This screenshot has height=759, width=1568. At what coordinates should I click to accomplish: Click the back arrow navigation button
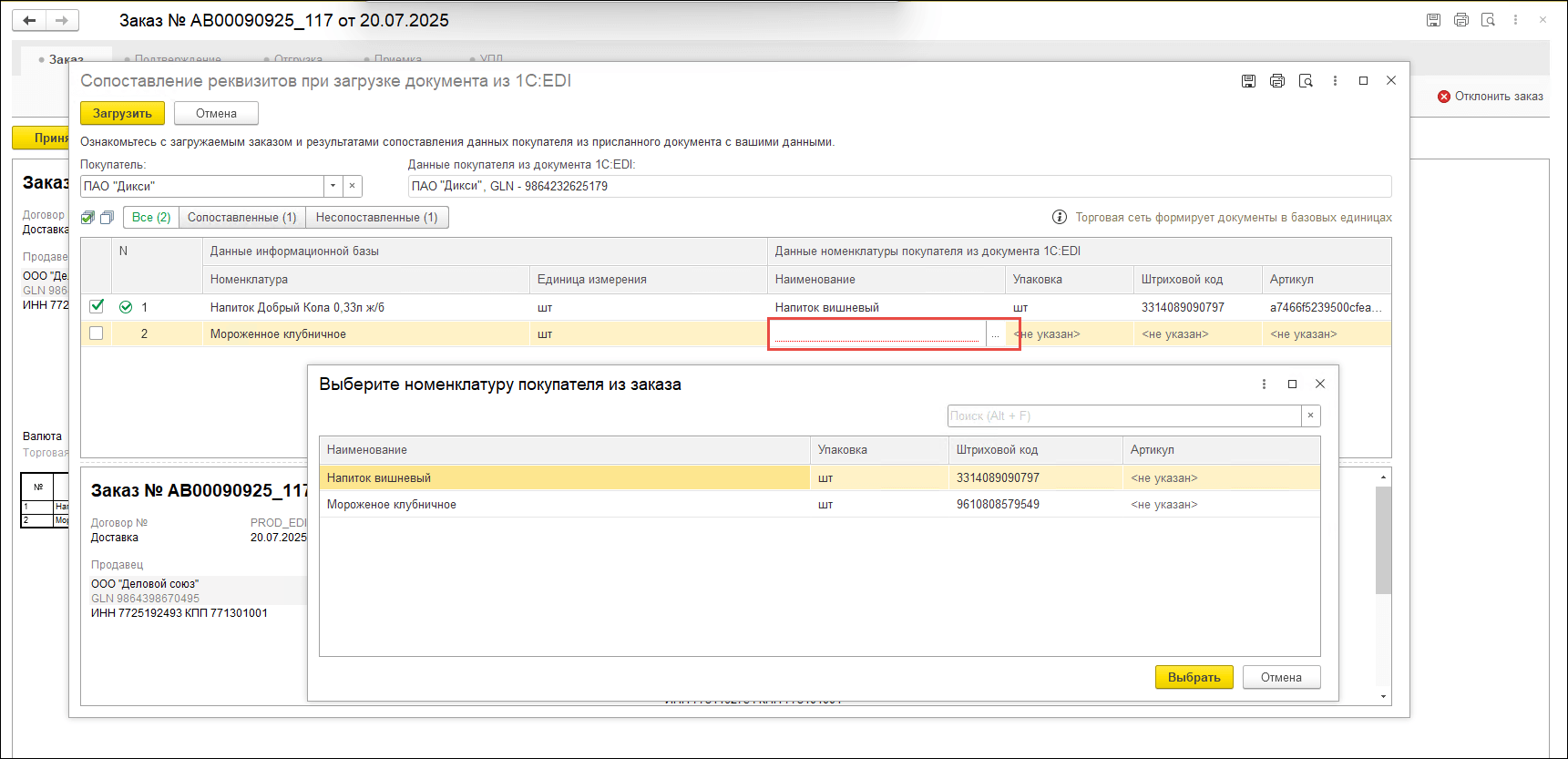[29, 20]
